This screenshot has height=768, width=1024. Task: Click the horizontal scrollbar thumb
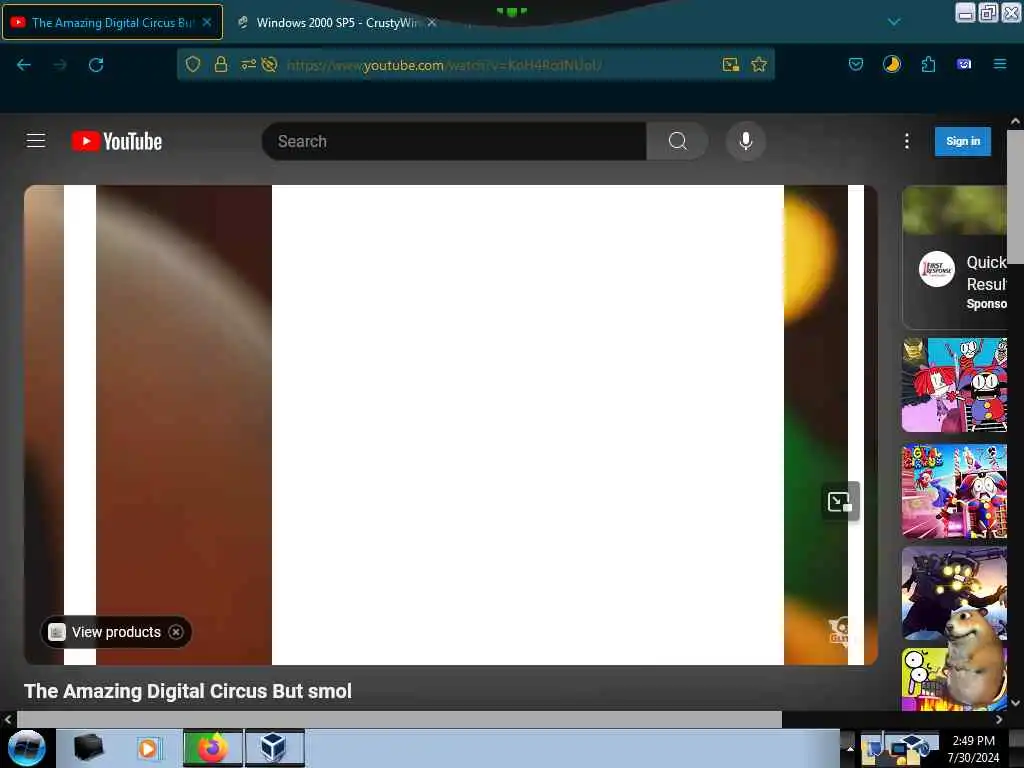tap(399, 720)
